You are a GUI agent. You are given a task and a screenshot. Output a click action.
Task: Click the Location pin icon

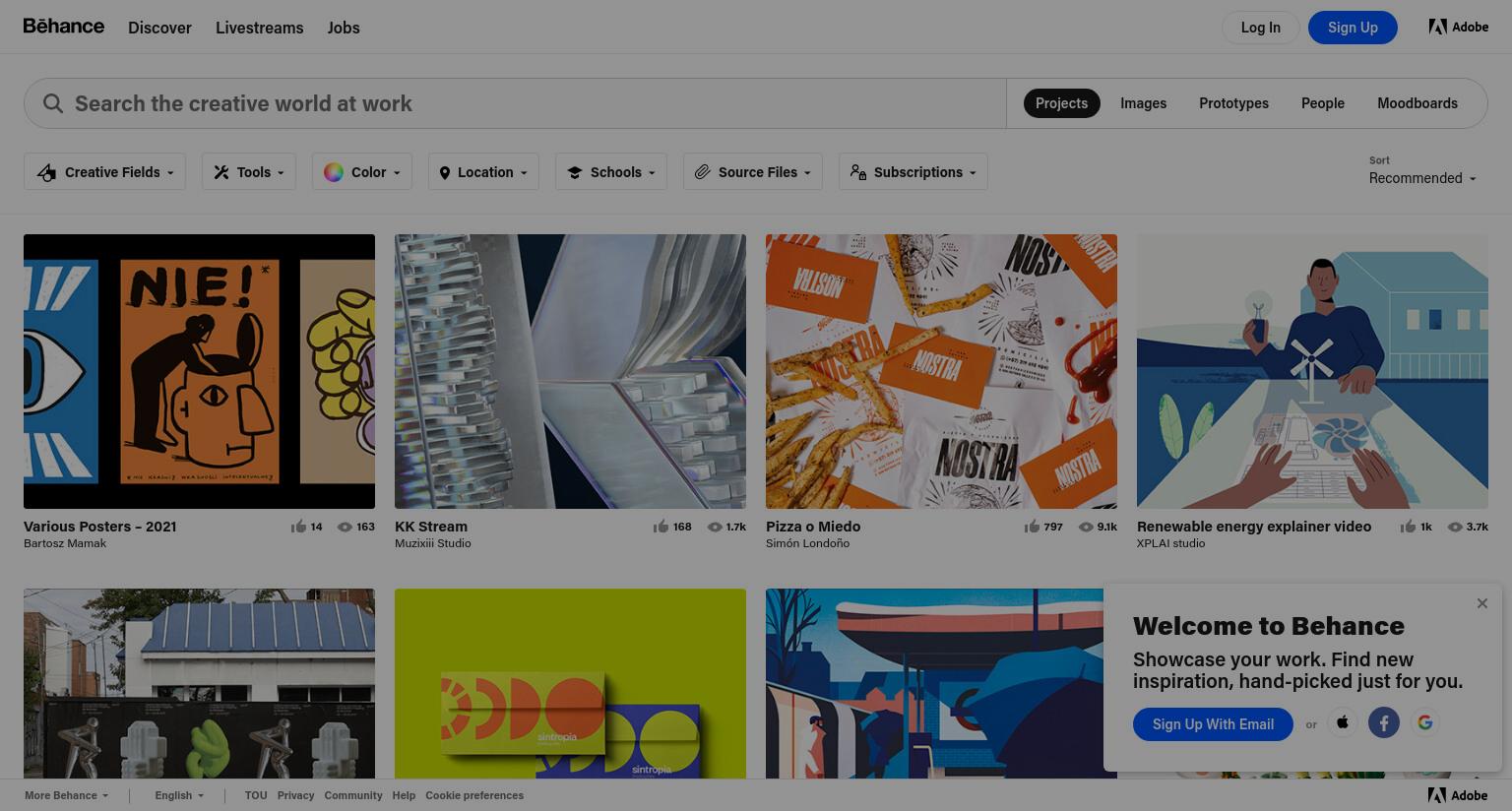[444, 173]
